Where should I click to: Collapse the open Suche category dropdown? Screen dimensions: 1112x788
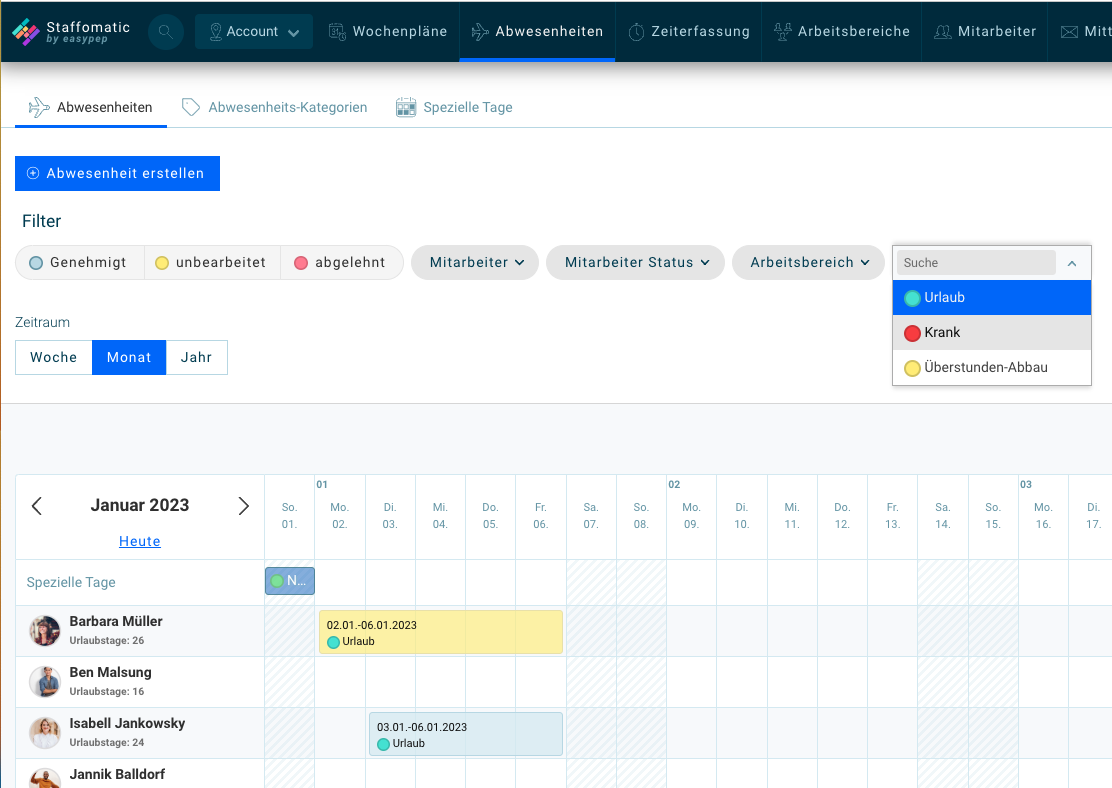[1072, 262]
